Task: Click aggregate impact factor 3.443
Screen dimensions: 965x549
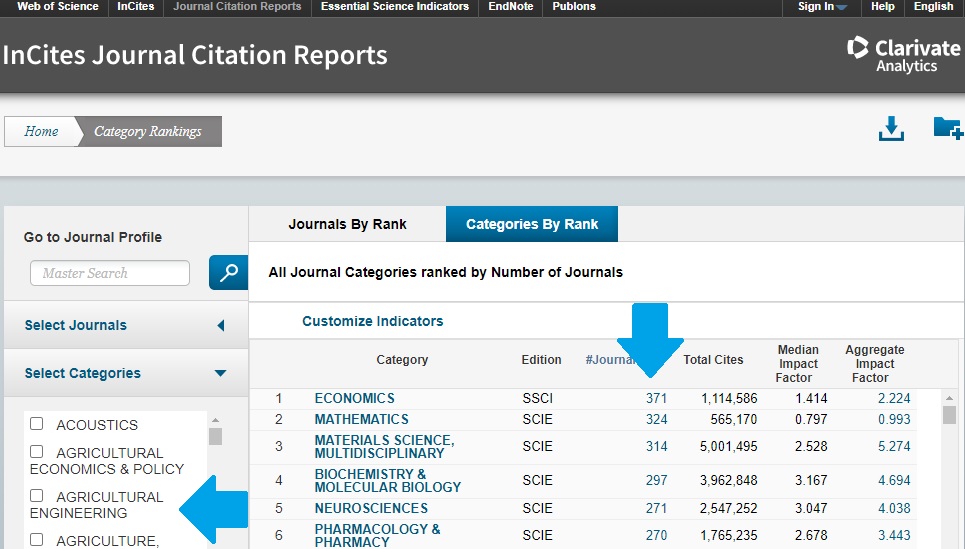Action: (894, 535)
